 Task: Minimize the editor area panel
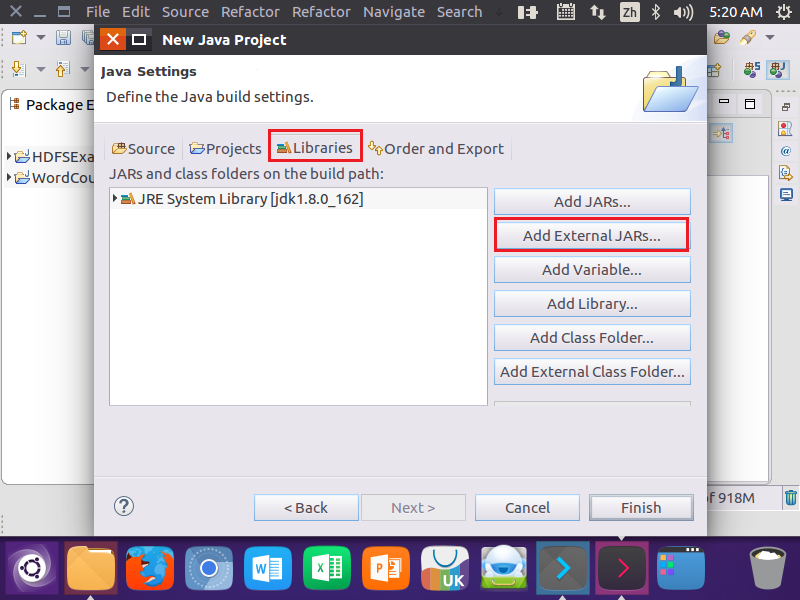coord(724,102)
